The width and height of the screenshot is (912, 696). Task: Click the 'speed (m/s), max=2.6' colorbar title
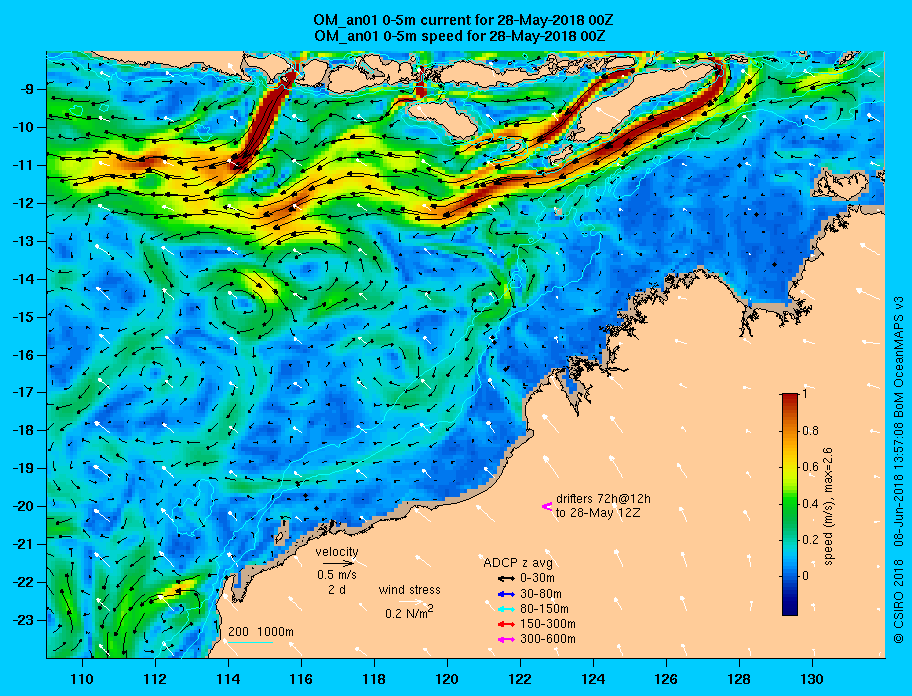829,506
